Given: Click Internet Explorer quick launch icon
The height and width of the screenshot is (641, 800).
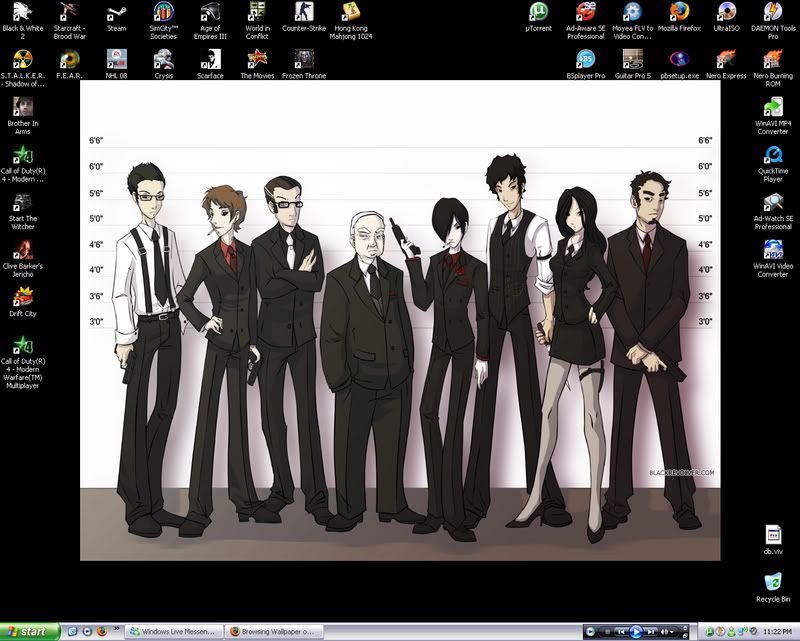Looking at the screenshot, I should pos(72,631).
